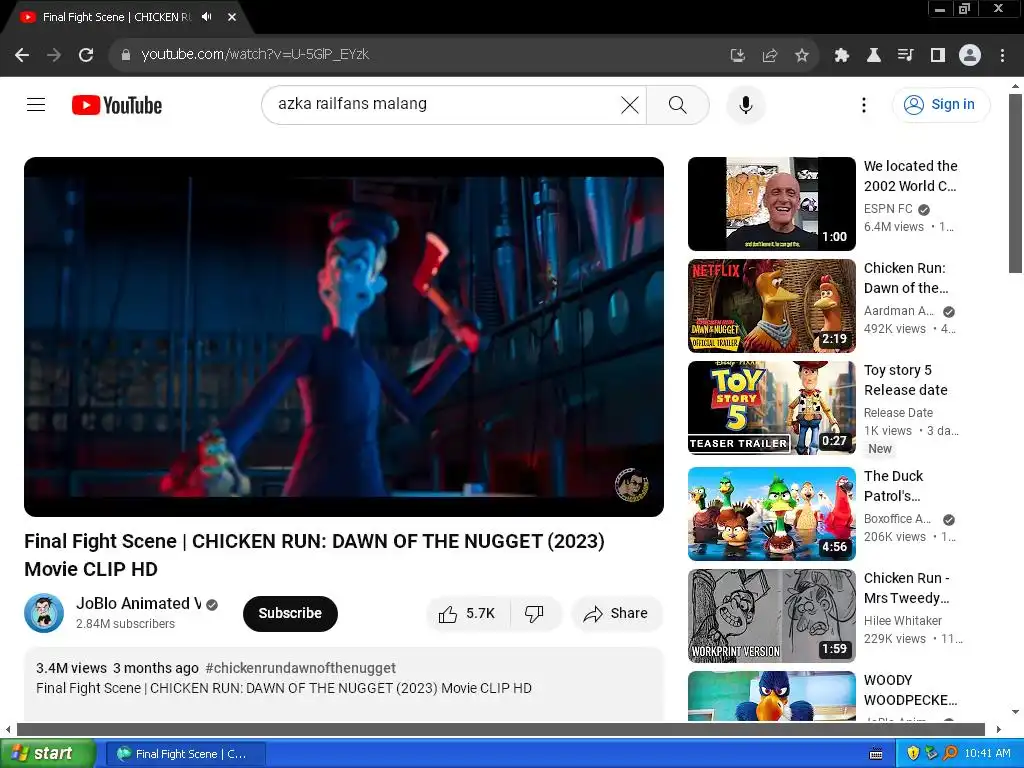Open the extensions puzzle icon
Screen dimensions: 1024x768
841,55
